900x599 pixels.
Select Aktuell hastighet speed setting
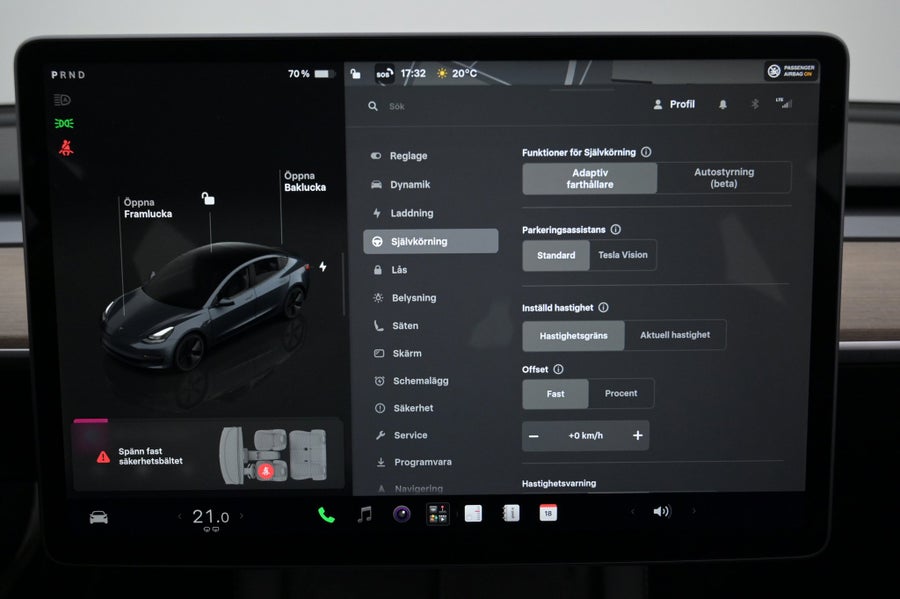tap(675, 335)
